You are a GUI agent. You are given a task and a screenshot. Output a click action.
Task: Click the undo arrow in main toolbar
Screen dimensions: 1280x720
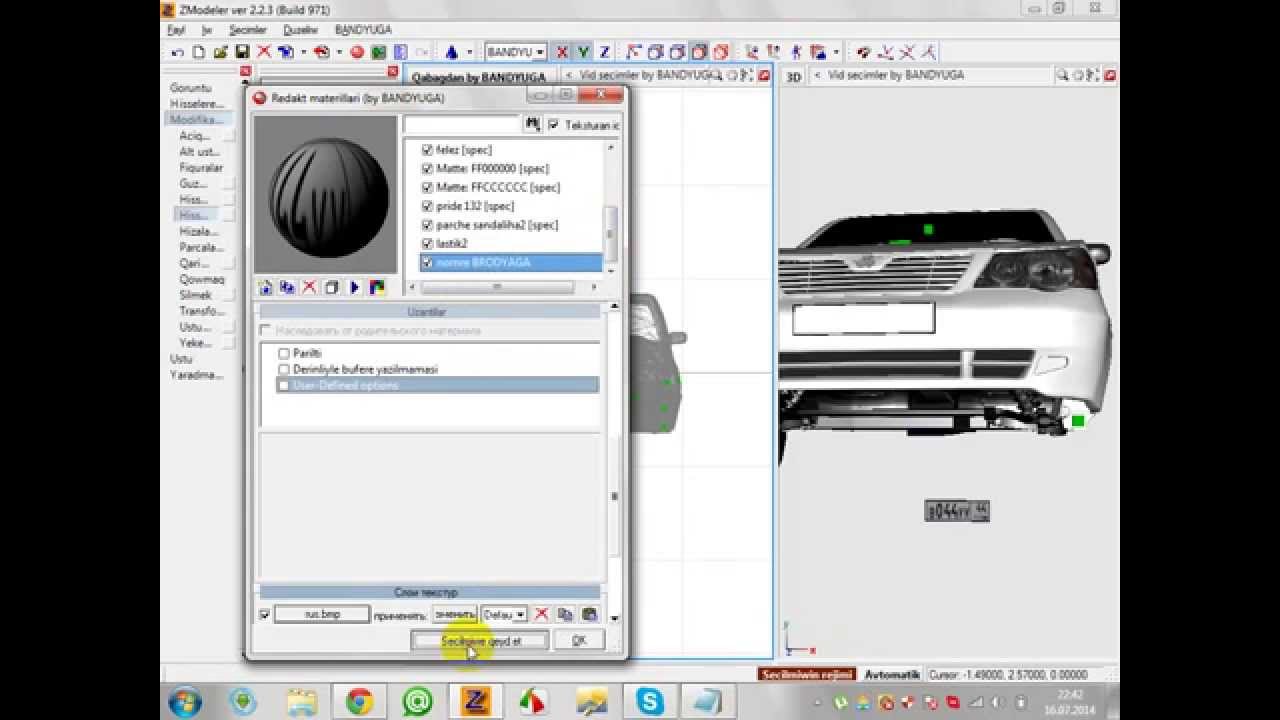(x=178, y=52)
